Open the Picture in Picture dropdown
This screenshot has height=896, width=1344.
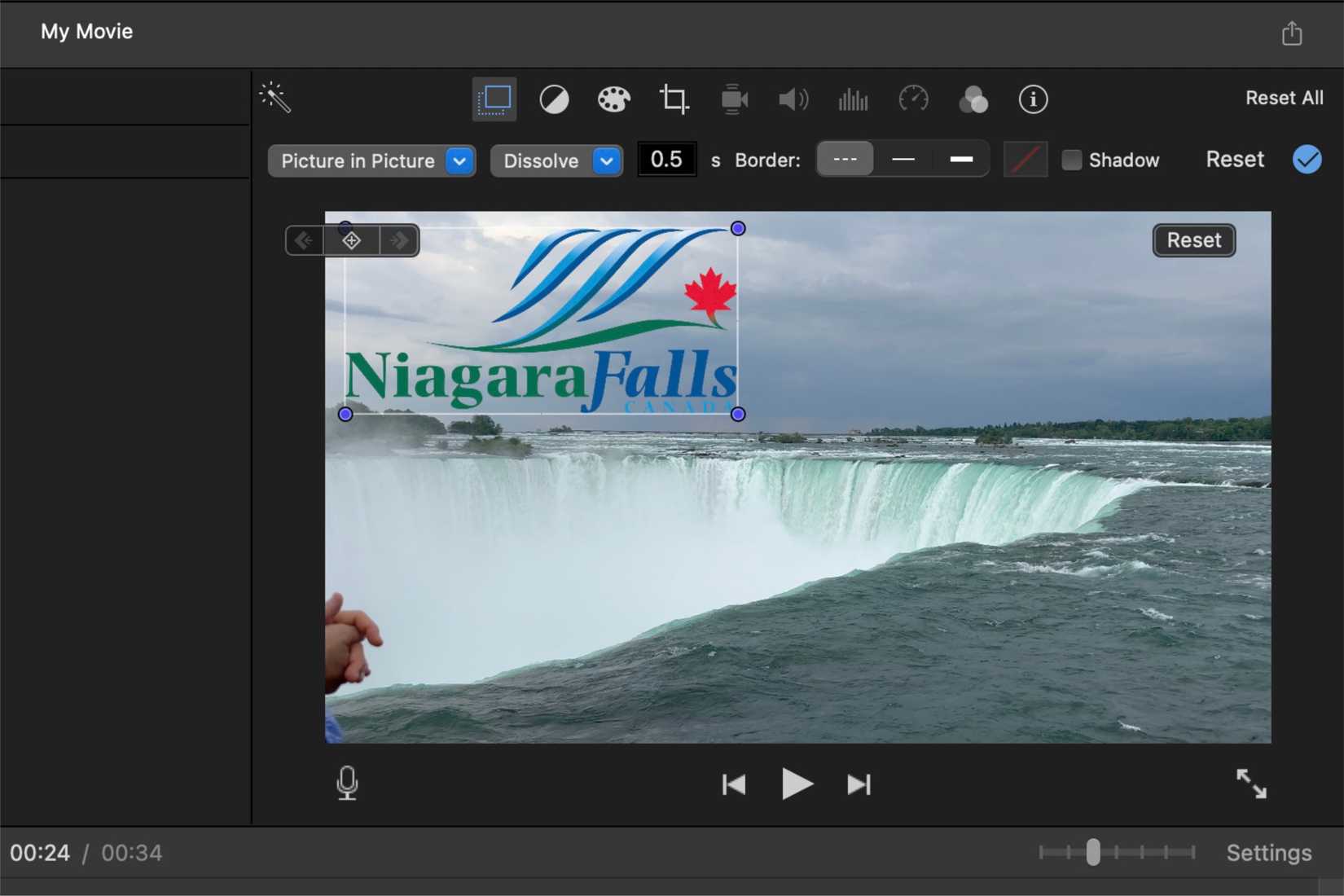coord(371,160)
